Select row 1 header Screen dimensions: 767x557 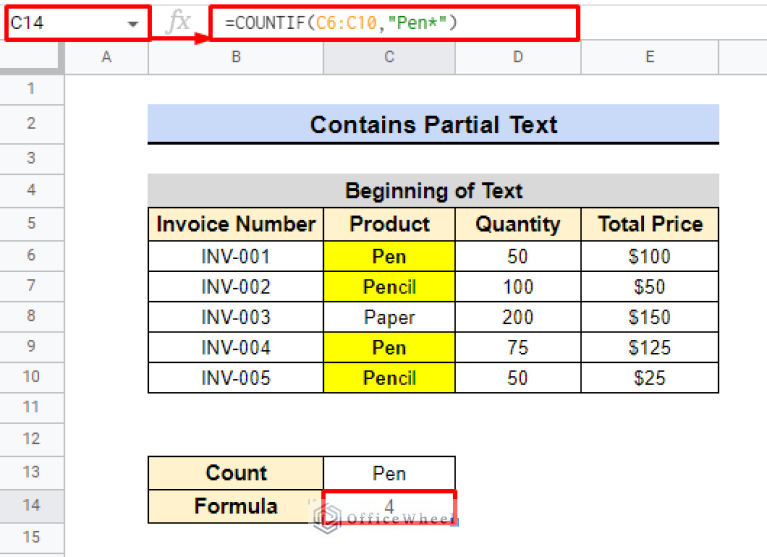(31, 89)
